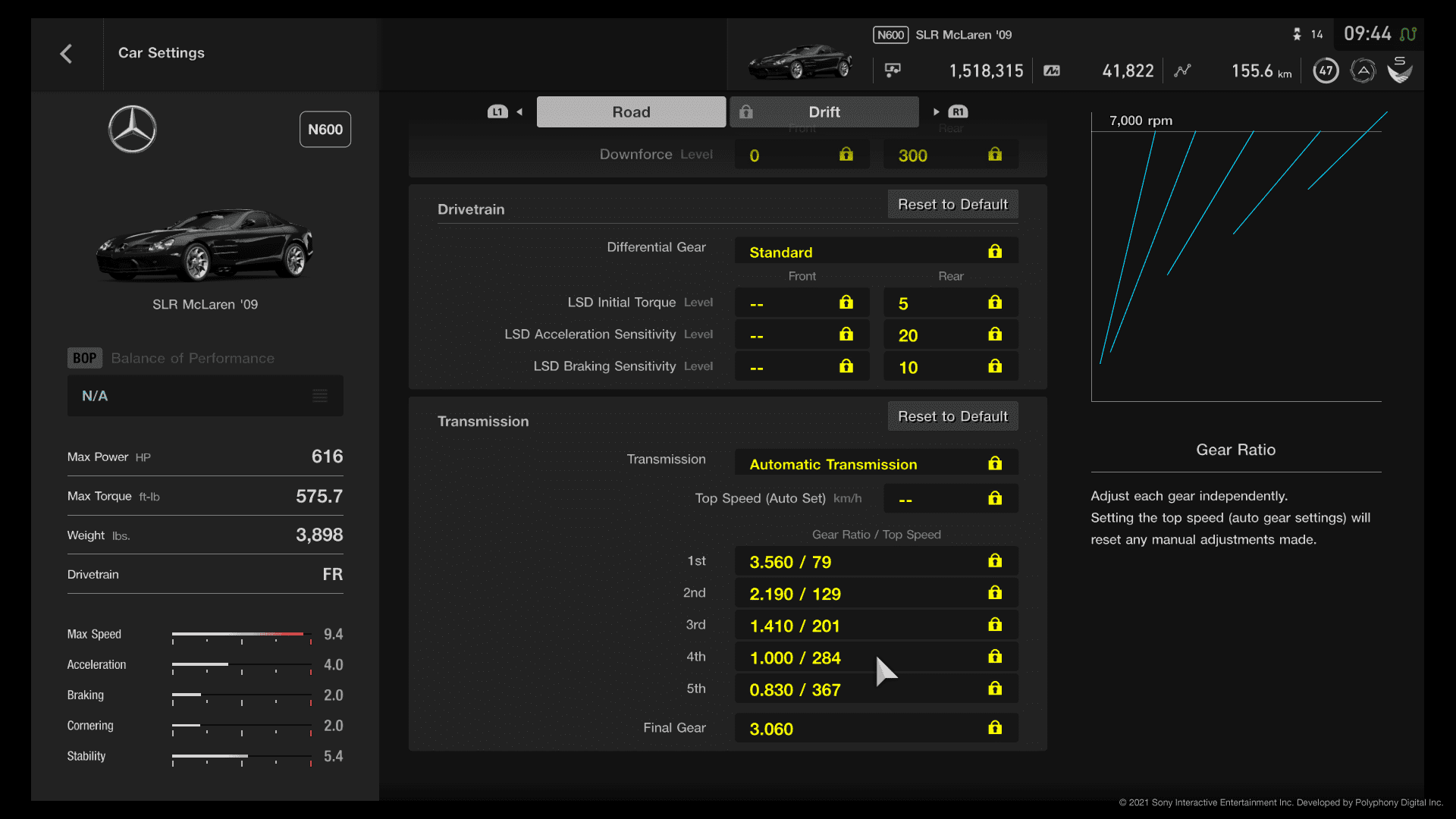The image size is (1456, 819).
Task: Toggle lock on Top Speed Auto Set
Action: click(x=995, y=498)
